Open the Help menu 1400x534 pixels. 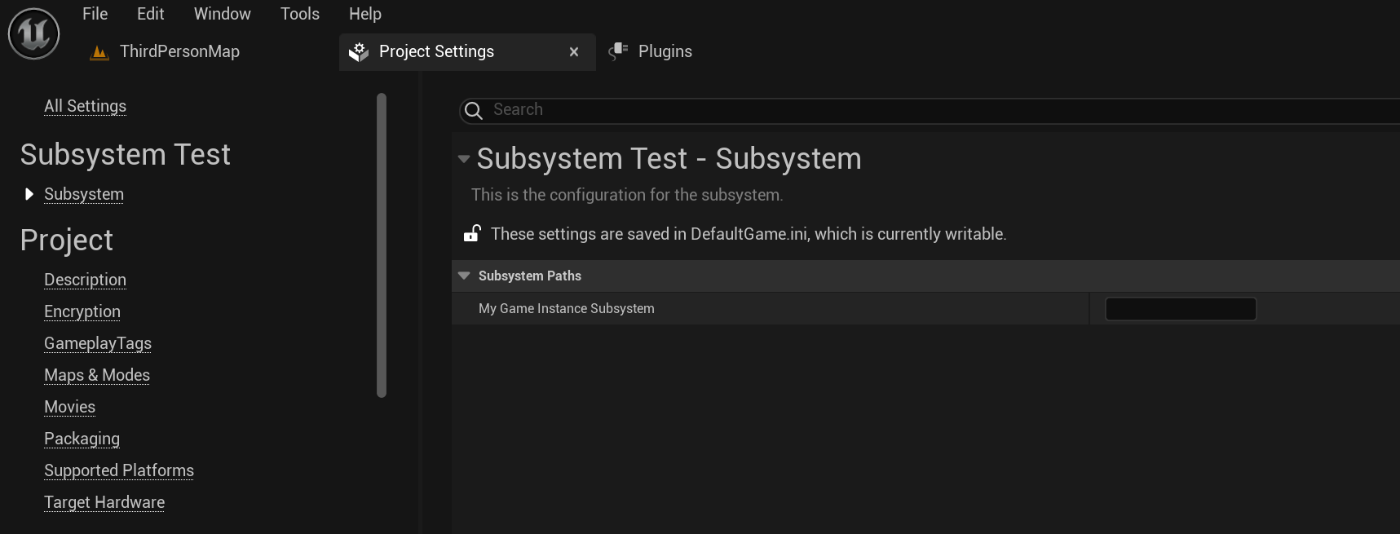click(x=365, y=14)
